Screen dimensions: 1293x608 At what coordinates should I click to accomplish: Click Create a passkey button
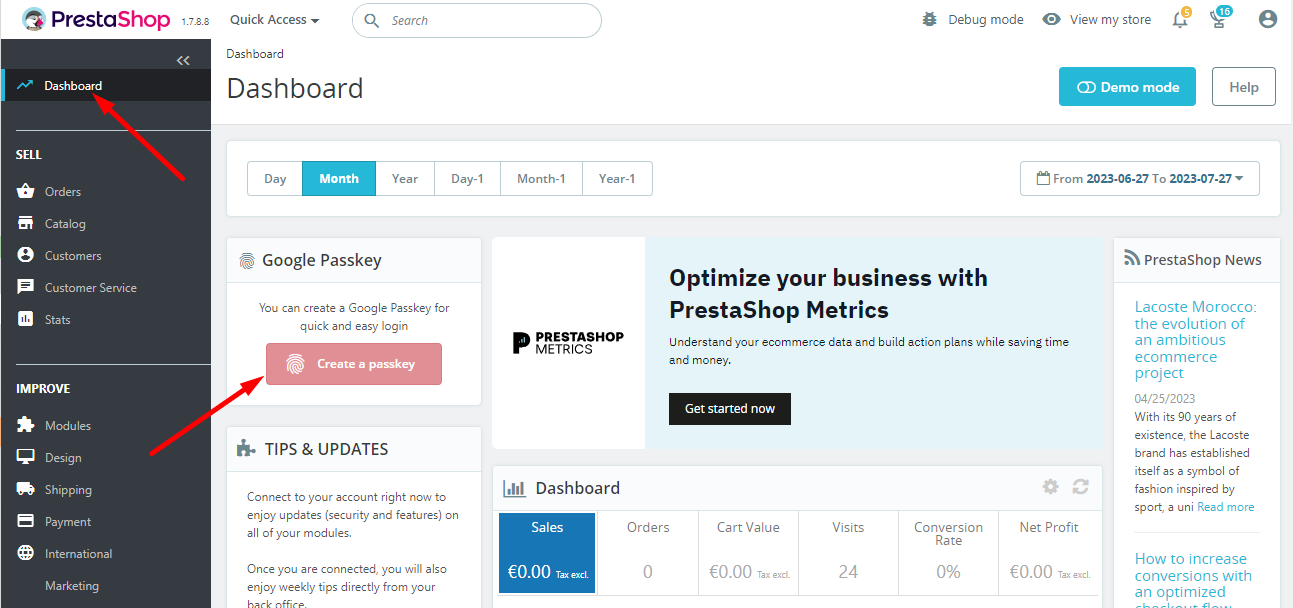(x=354, y=364)
